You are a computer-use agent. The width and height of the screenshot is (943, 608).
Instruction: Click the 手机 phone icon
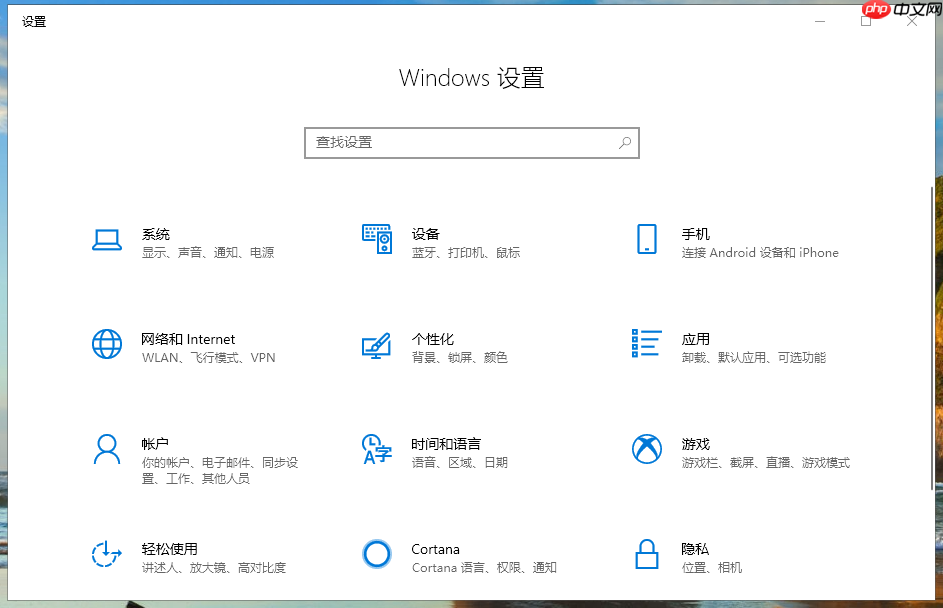coord(646,240)
